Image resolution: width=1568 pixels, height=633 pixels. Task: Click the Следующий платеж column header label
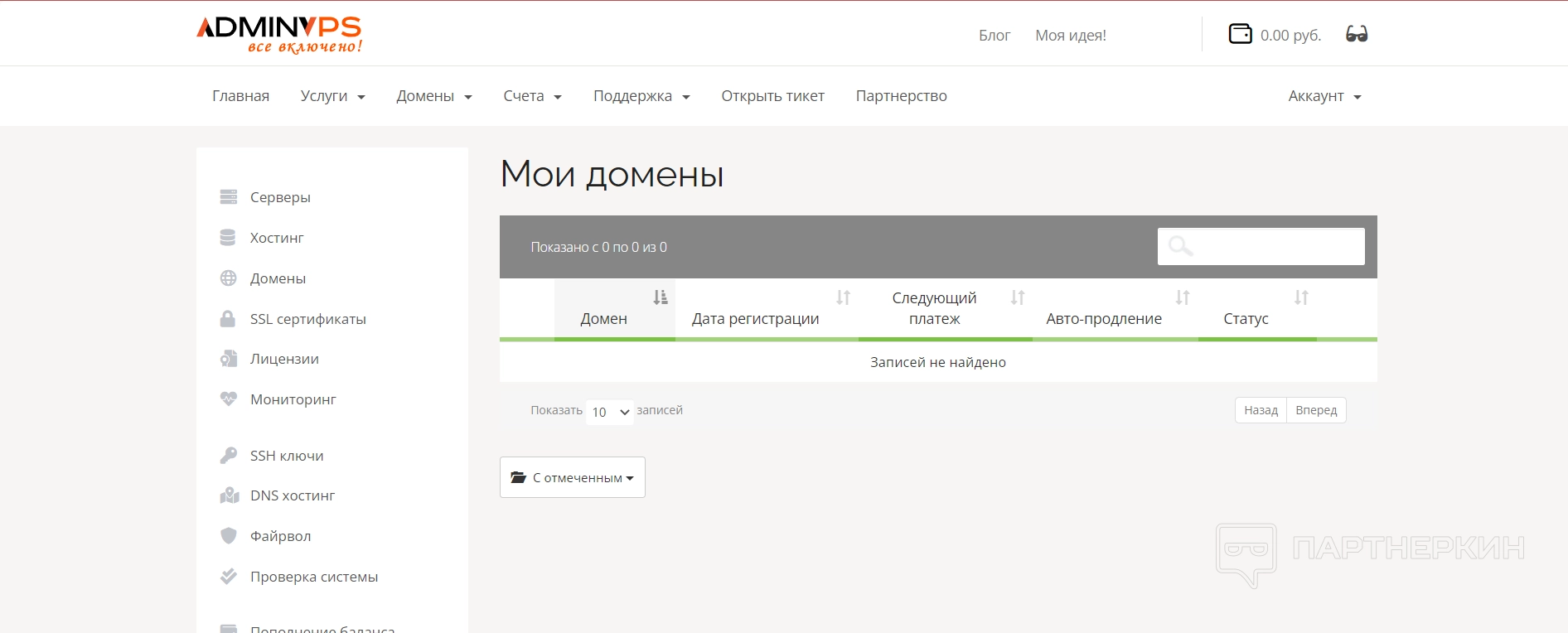coord(935,308)
